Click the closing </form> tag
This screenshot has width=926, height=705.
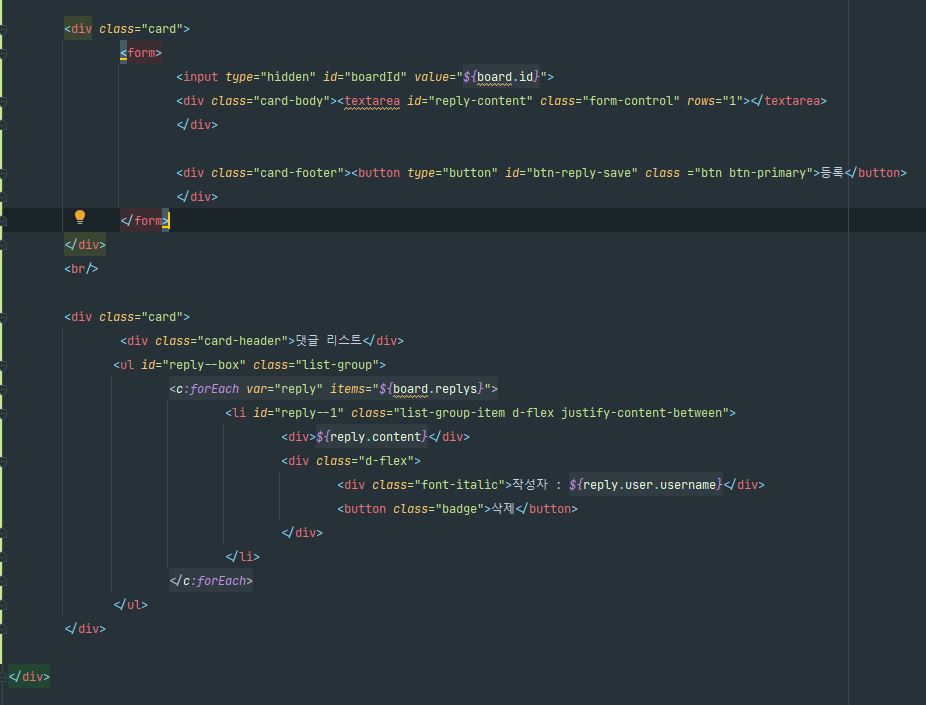point(144,221)
